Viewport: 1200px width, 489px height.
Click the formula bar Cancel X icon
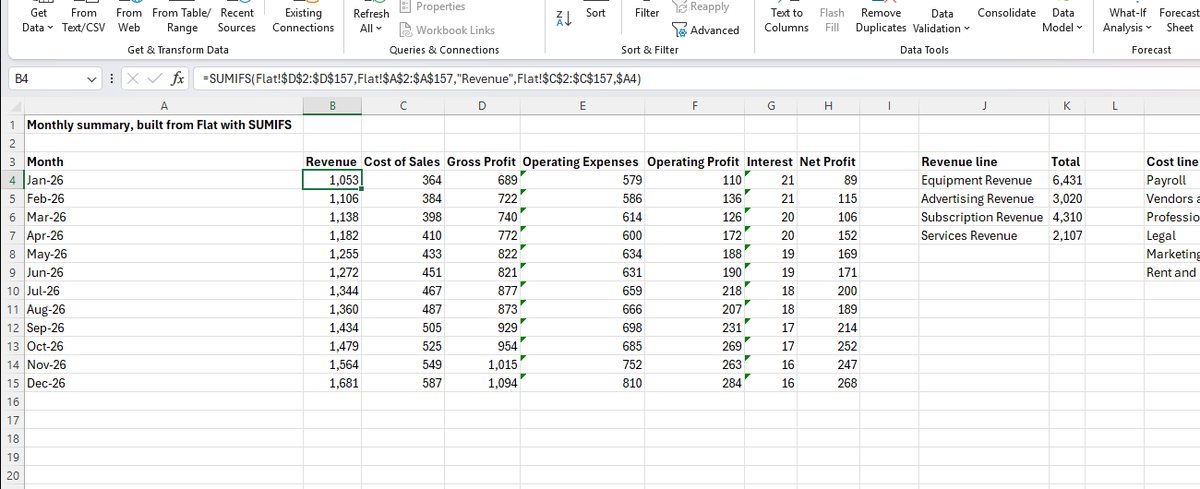[133, 78]
